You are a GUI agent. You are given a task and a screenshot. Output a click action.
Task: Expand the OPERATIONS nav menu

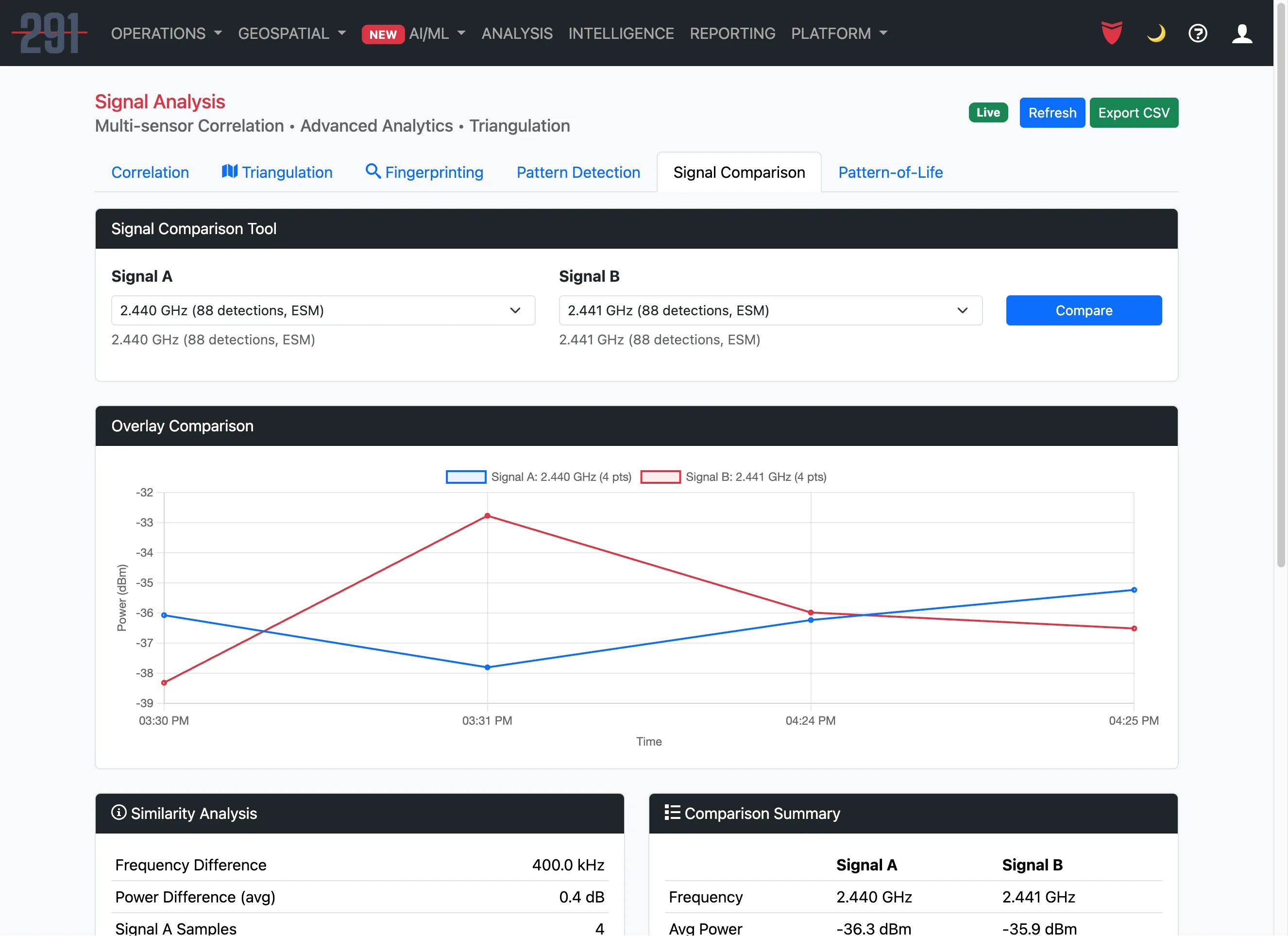167,33
